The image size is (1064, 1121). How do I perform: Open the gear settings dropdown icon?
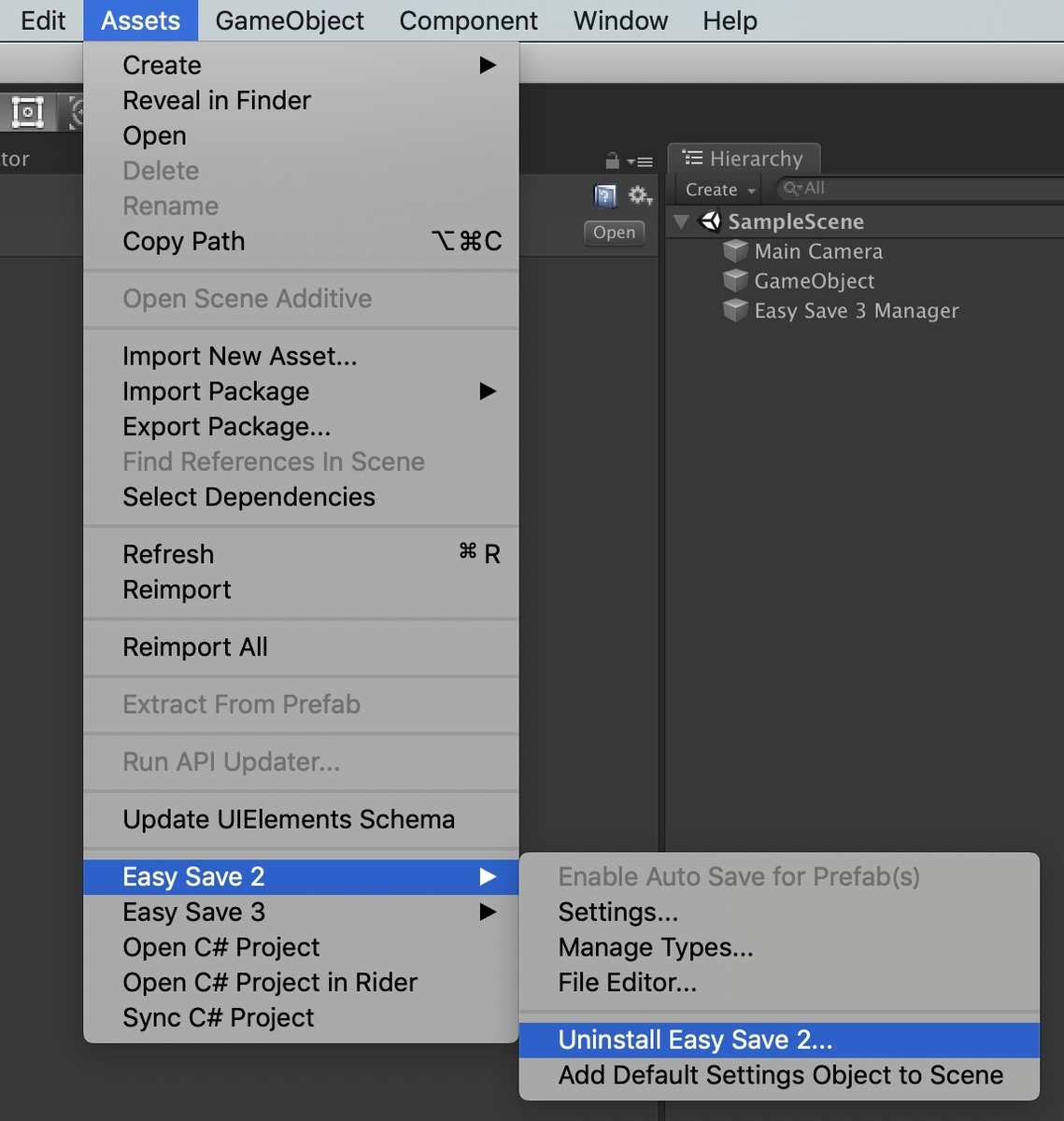pos(640,195)
